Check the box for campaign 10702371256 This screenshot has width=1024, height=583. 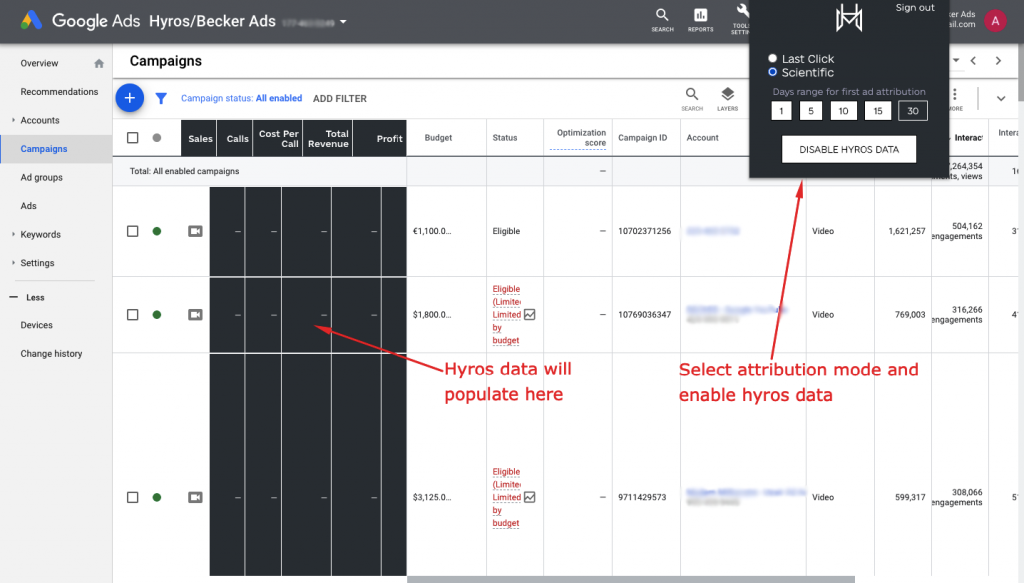click(x=133, y=231)
